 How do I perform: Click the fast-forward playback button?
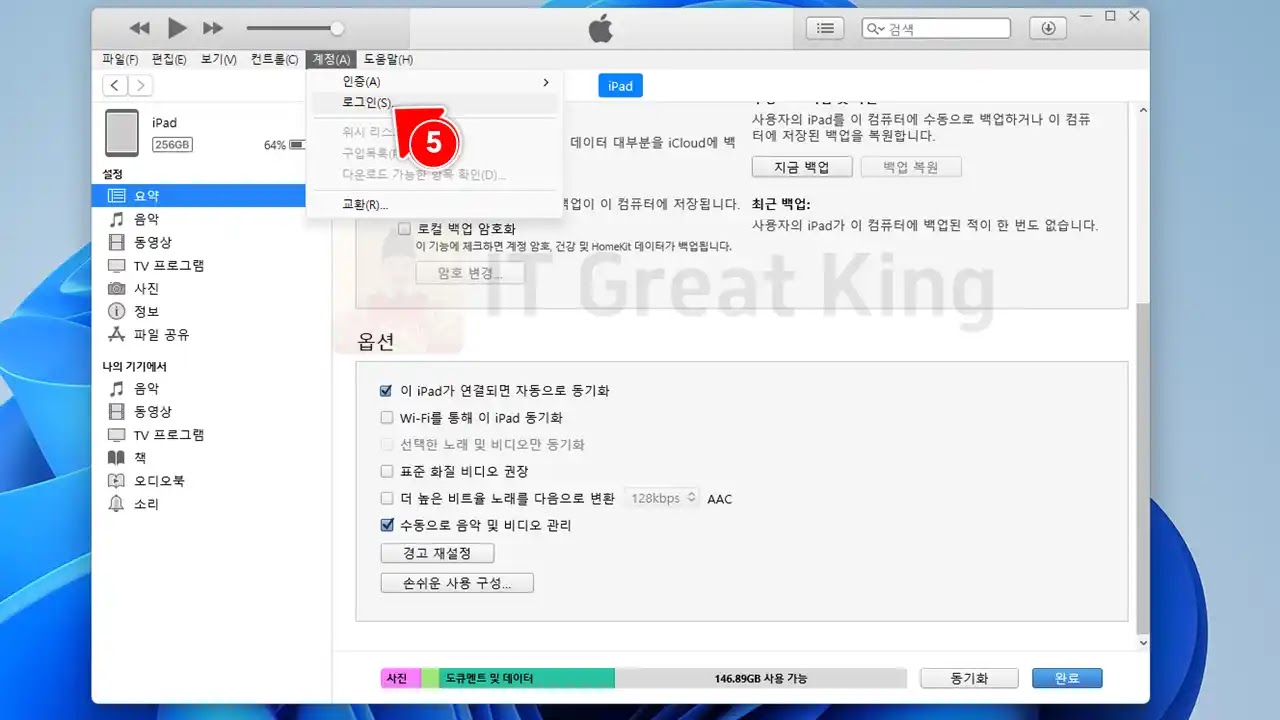tap(213, 28)
